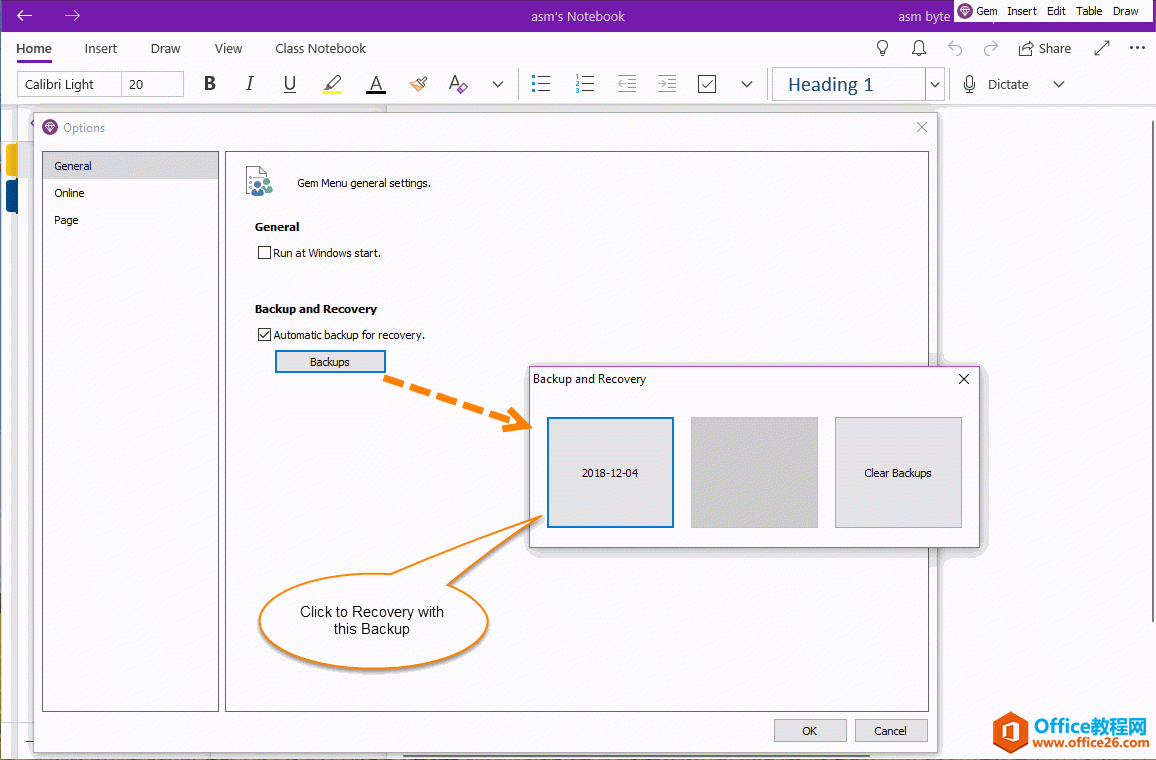Underline the selected text
The width and height of the screenshot is (1156, 760).
[x=289, y=83]
